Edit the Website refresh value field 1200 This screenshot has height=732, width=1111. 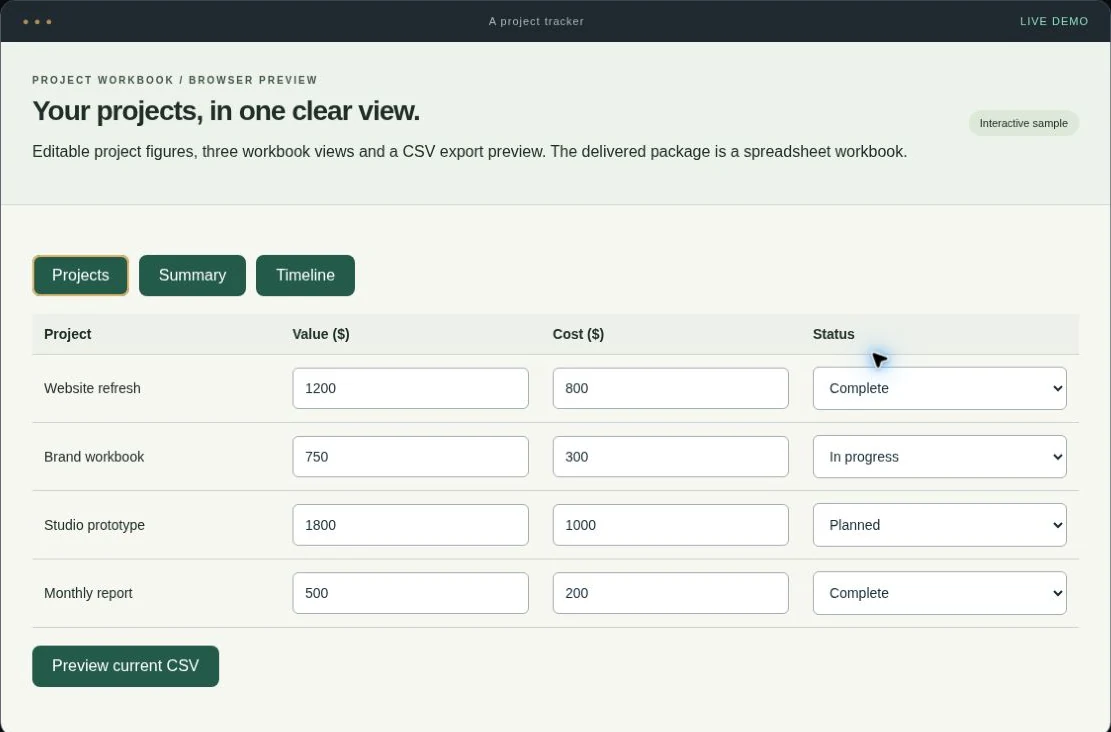pyautogui.click(x=410, y=388)
